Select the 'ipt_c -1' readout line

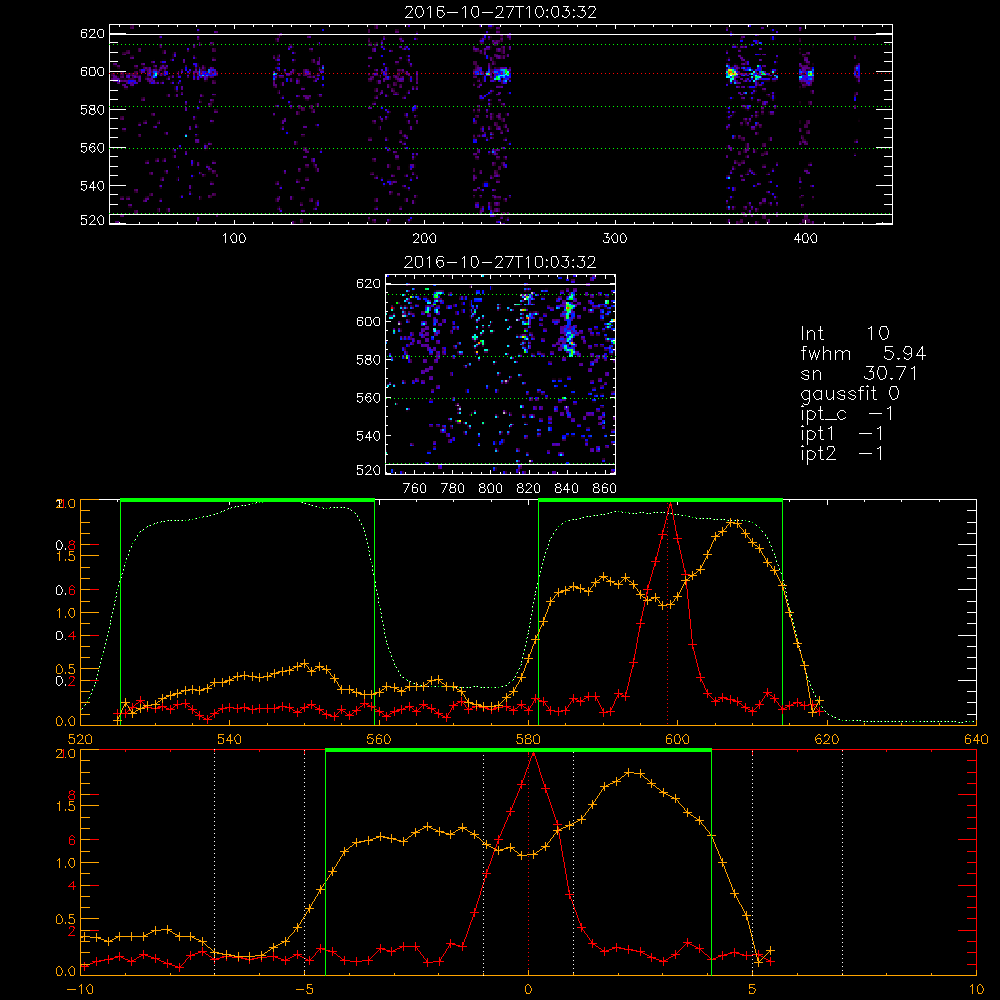click(846, 414)
